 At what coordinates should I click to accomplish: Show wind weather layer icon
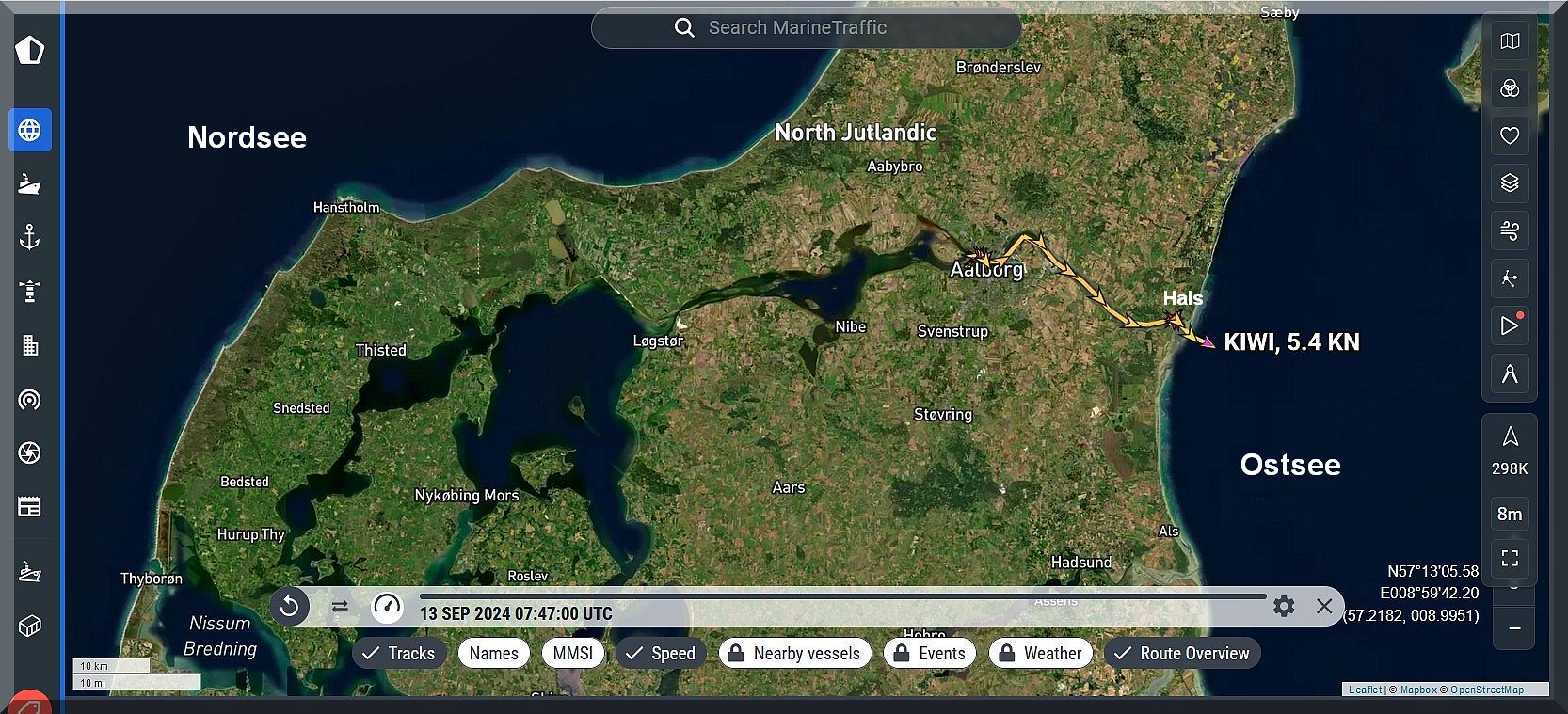tap(1510, 230)
